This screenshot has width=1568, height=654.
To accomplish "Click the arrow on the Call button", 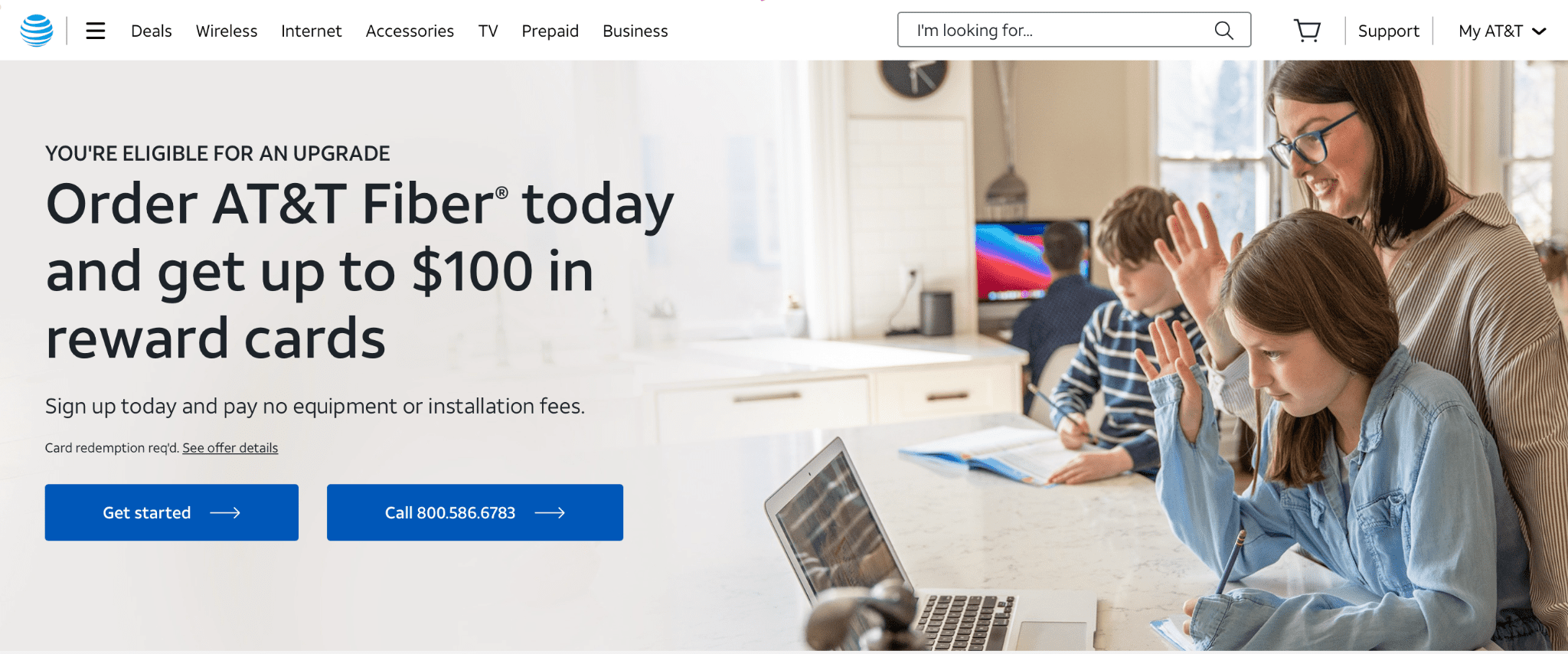I will (x=550, y=513).
